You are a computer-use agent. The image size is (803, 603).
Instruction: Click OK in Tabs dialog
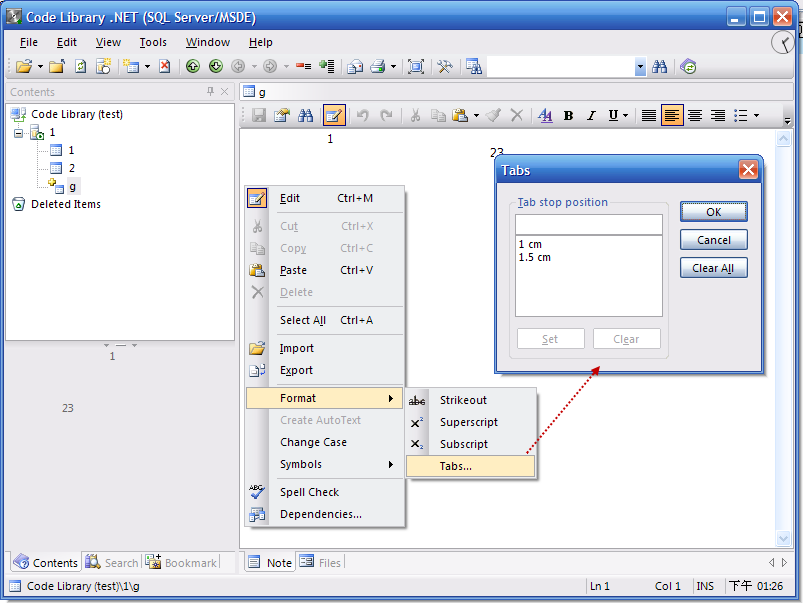713,212
